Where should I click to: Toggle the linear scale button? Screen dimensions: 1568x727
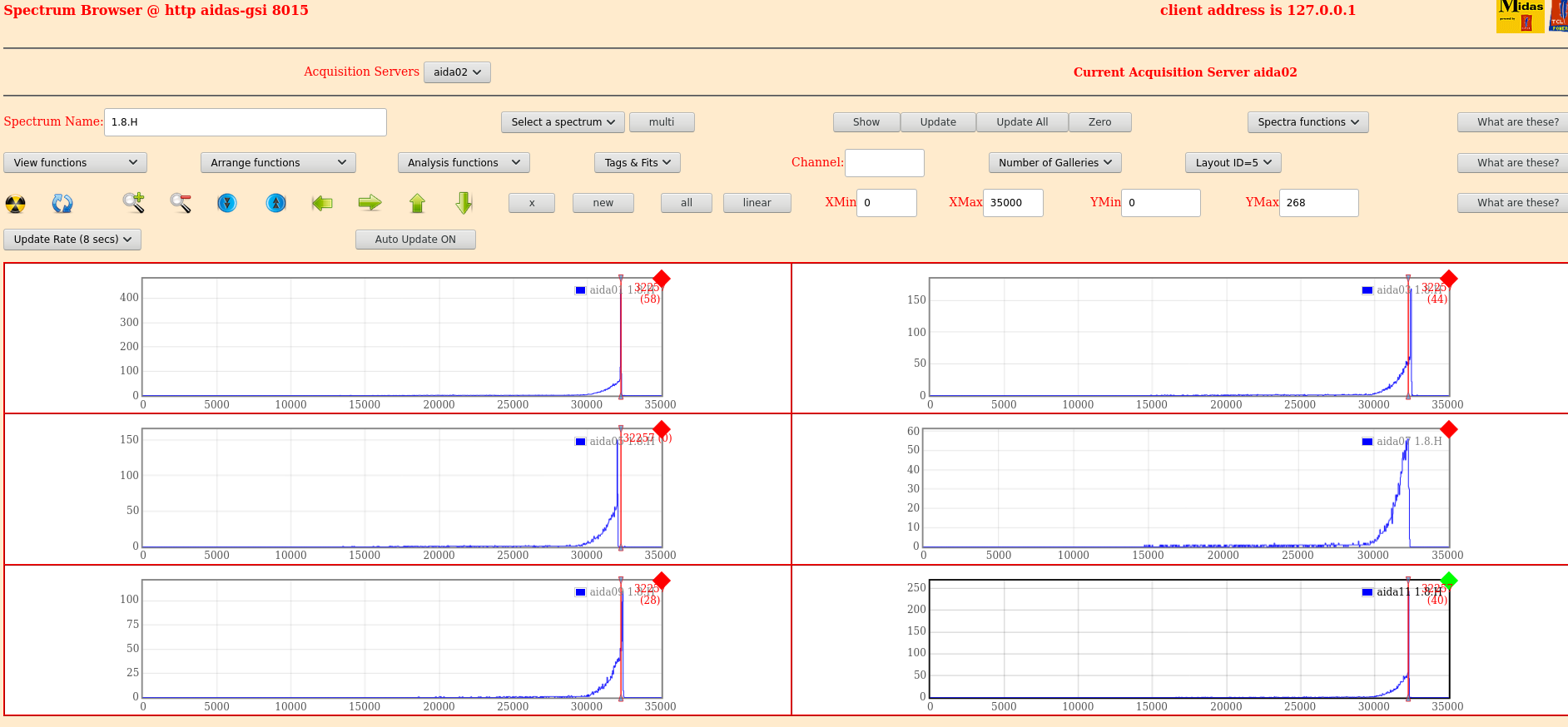[x=757, y=203]
